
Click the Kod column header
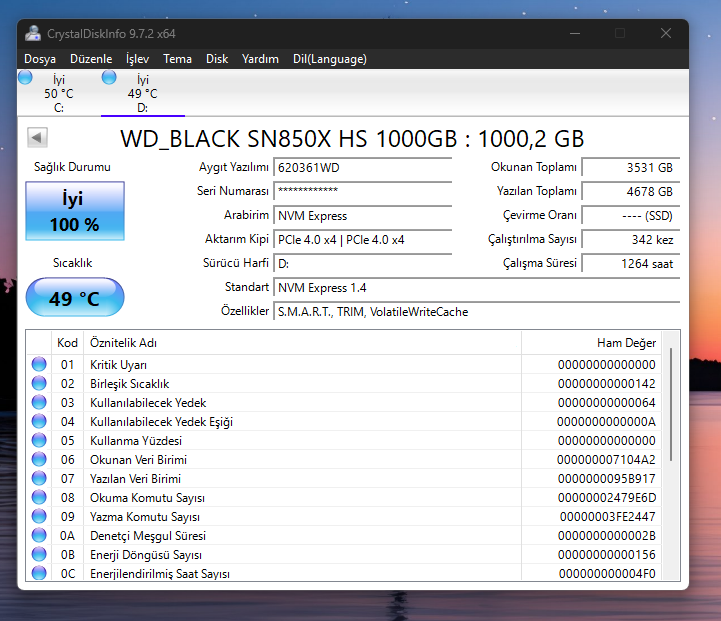click(x=67, y=343)
